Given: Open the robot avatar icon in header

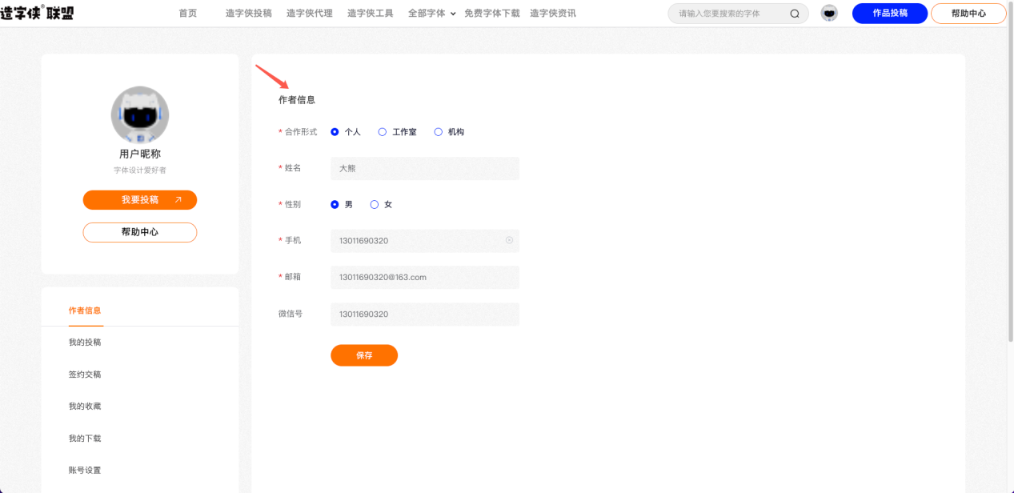Looking at the screenshot, I should pyautogui.click(x=829, y=14).
